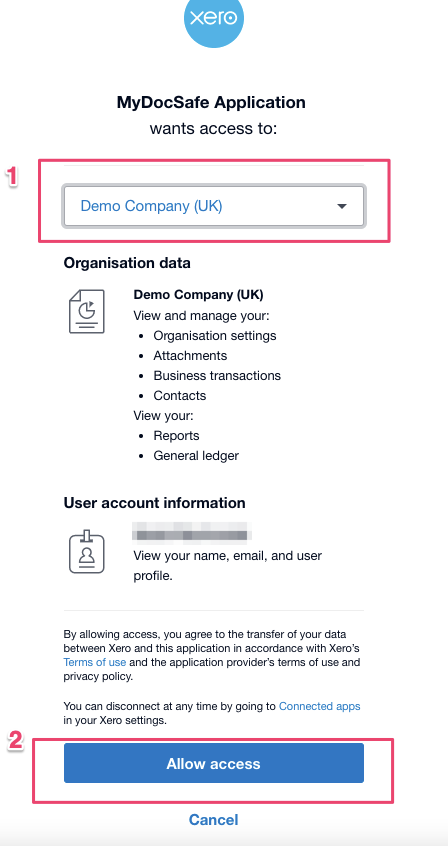Select the Organisation data heading
The image size is (448, 846).
pos(127,263)
